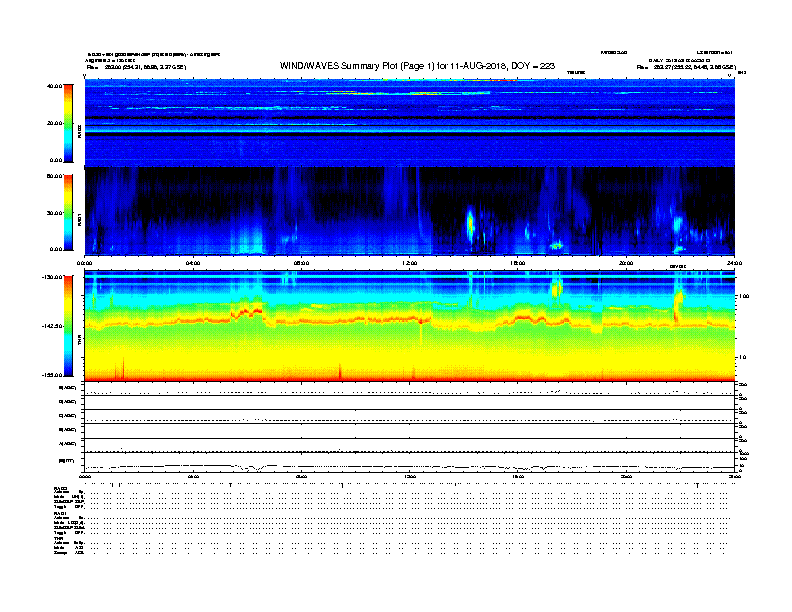Click the 0.00 label on RAD2 scale

point(56,160)
